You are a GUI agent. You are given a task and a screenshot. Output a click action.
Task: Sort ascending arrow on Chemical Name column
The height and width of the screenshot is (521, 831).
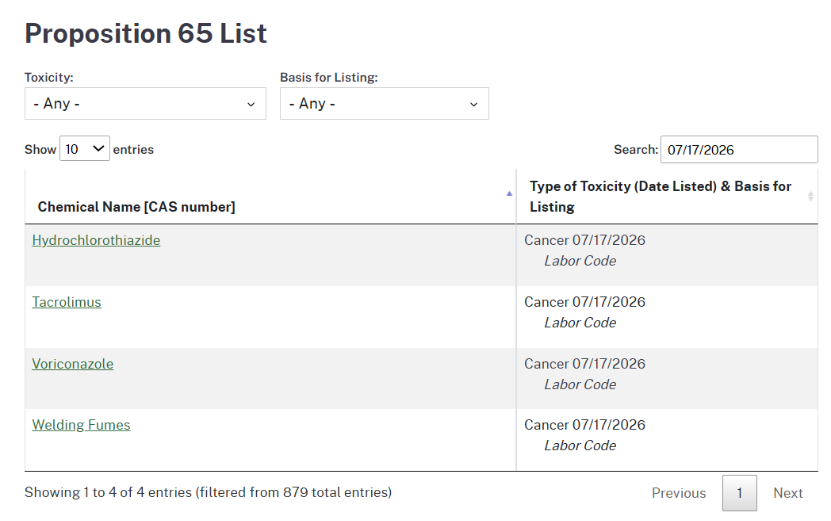[x=509, y=194]
